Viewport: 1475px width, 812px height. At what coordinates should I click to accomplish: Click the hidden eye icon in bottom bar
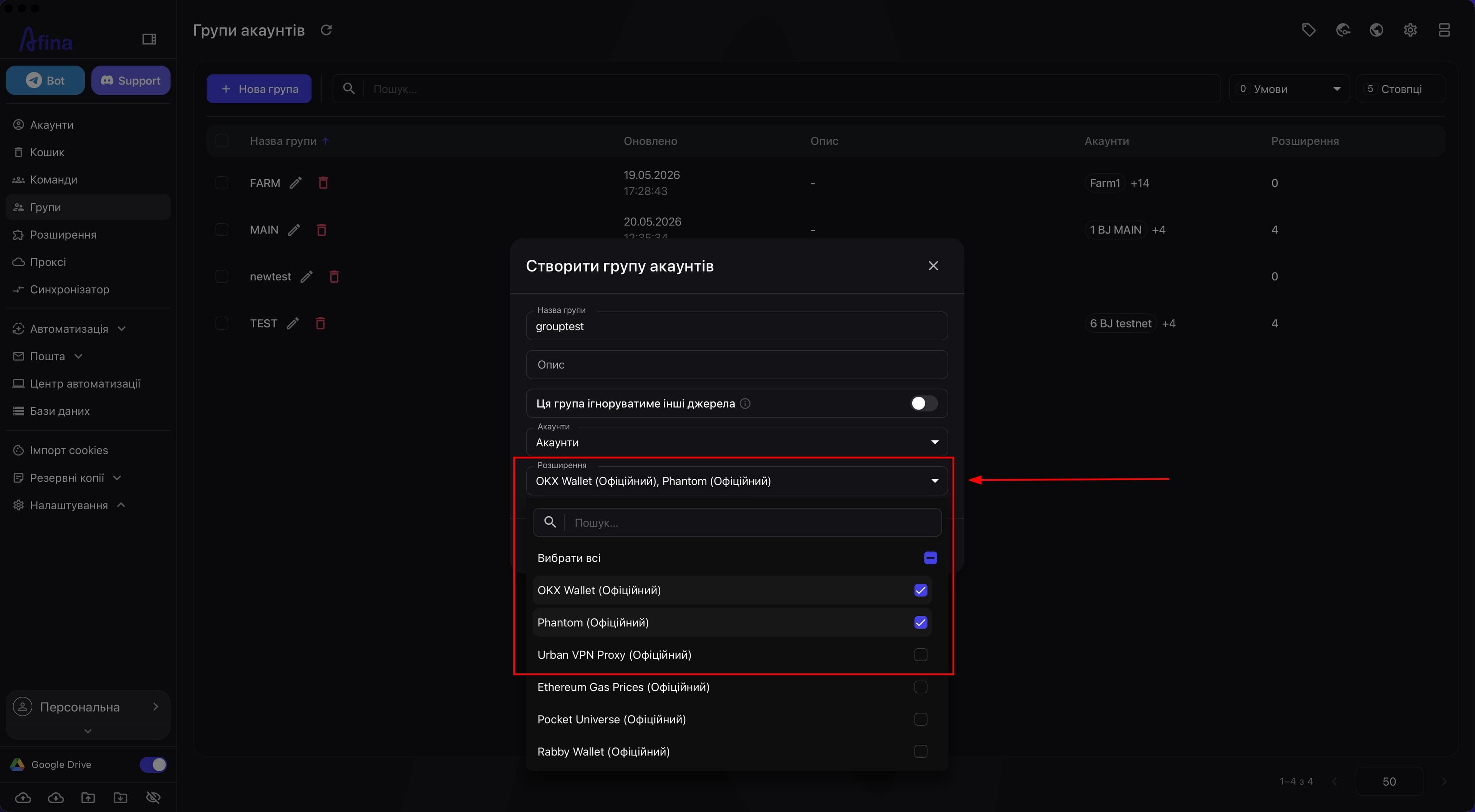coord(153,798)
